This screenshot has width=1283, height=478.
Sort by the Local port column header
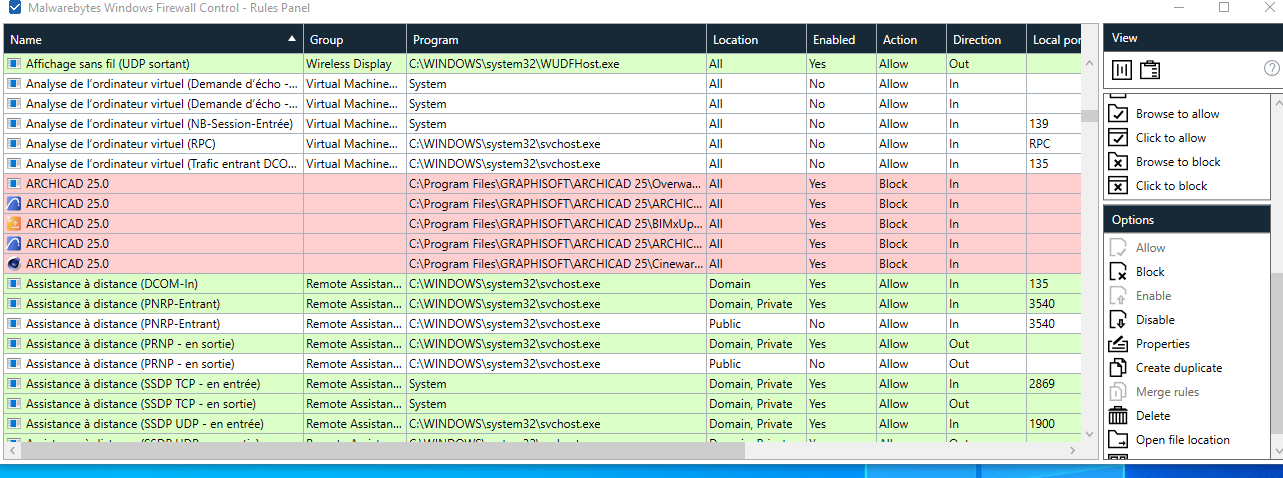(x=1054, y=40)
